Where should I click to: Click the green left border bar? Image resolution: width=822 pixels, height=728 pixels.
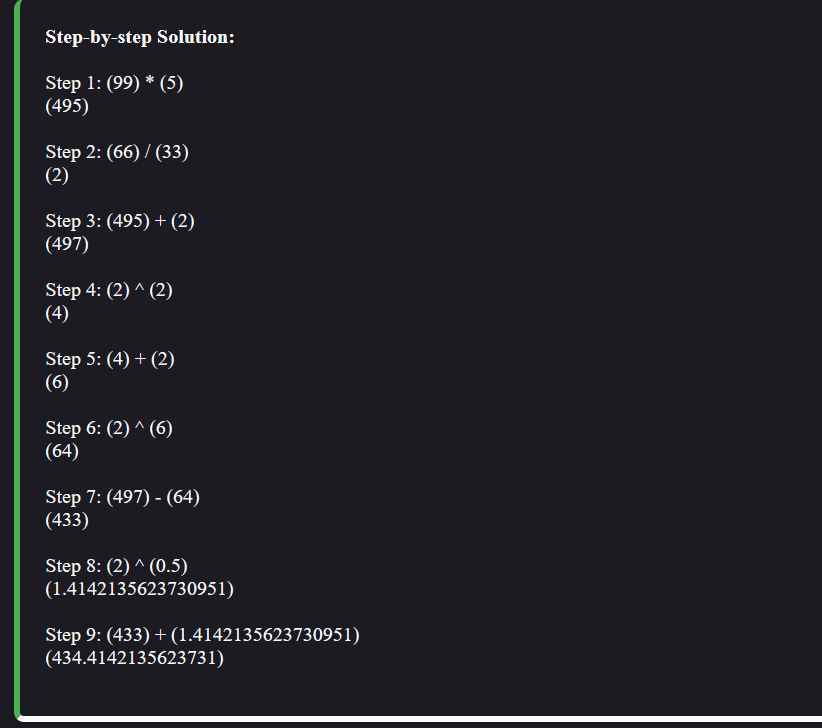17,358
